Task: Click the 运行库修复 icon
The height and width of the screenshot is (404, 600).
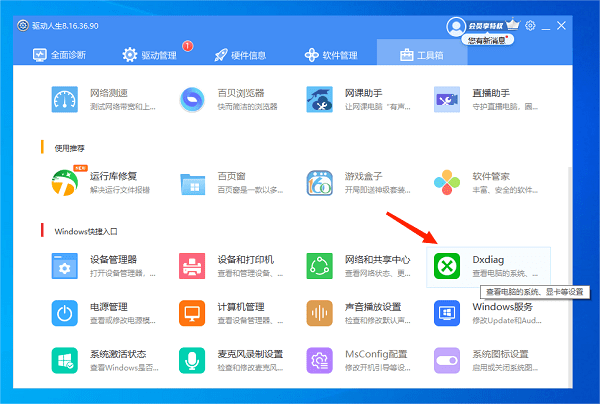Action: (x=65, y=182)
